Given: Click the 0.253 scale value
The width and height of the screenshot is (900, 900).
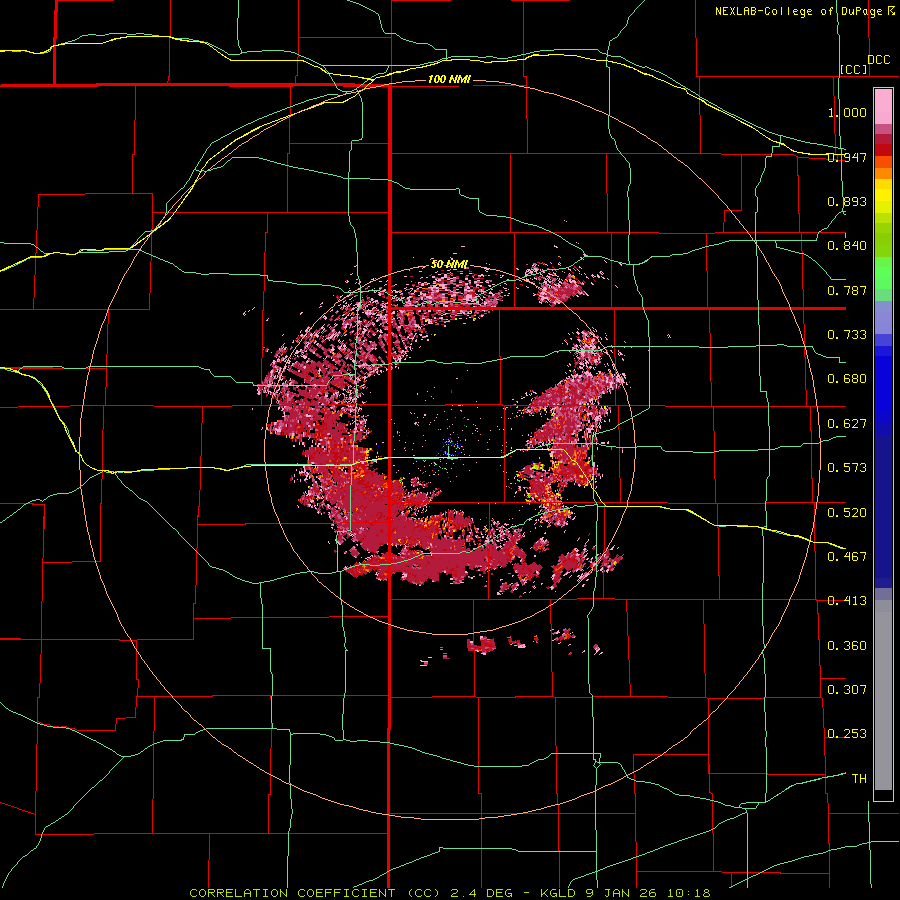Looking at the screenshot, I should click(x=847, y=734).
